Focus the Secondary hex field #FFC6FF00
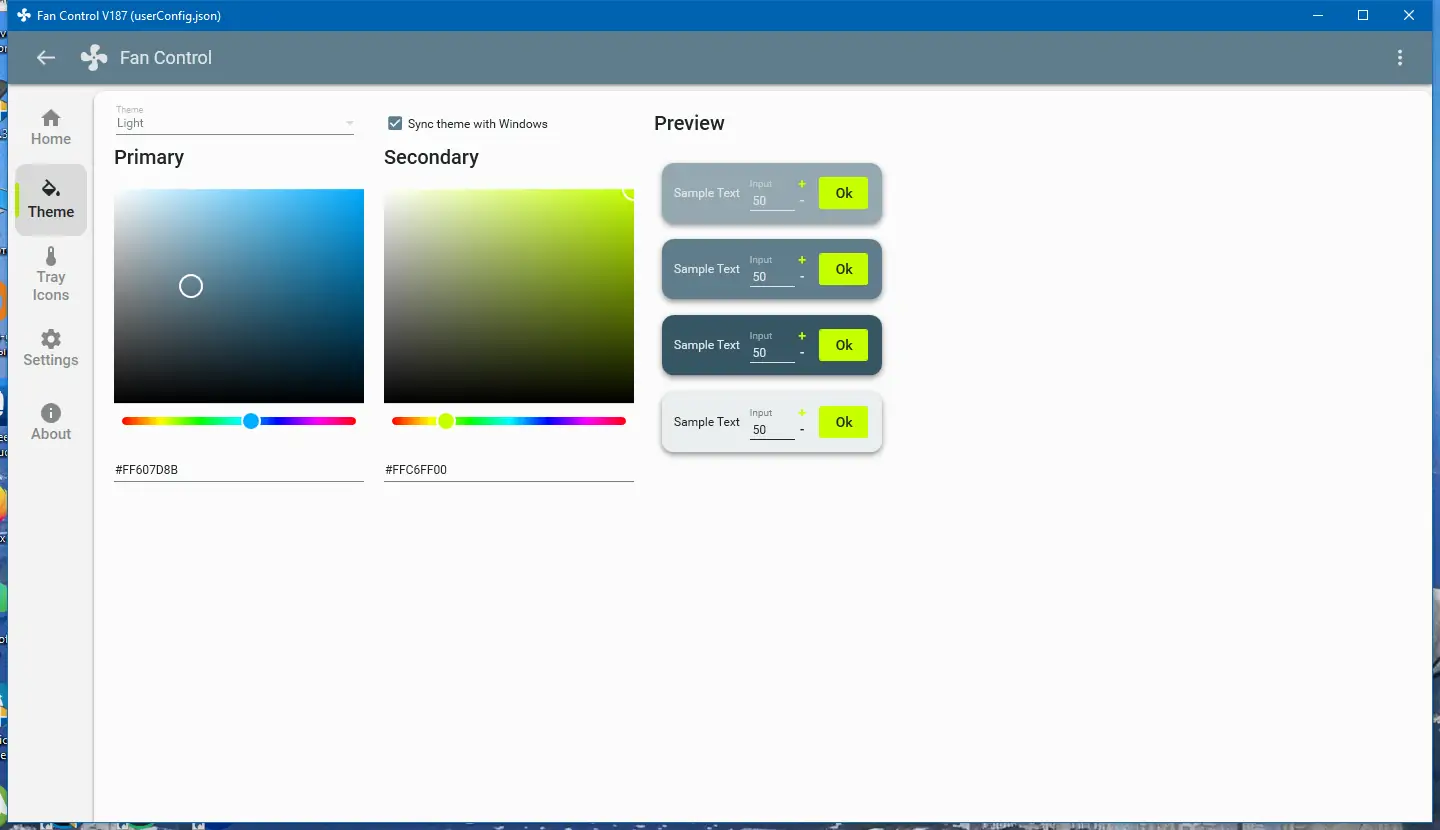 [x=509, y=469]
